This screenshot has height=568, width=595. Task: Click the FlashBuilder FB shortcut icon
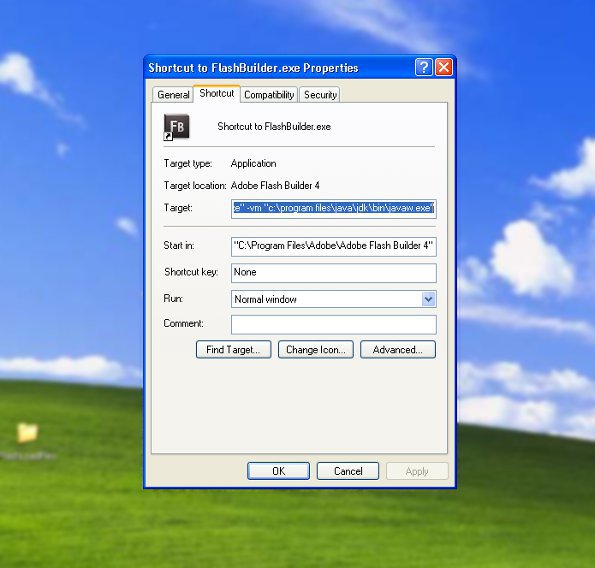coord(176,127)
